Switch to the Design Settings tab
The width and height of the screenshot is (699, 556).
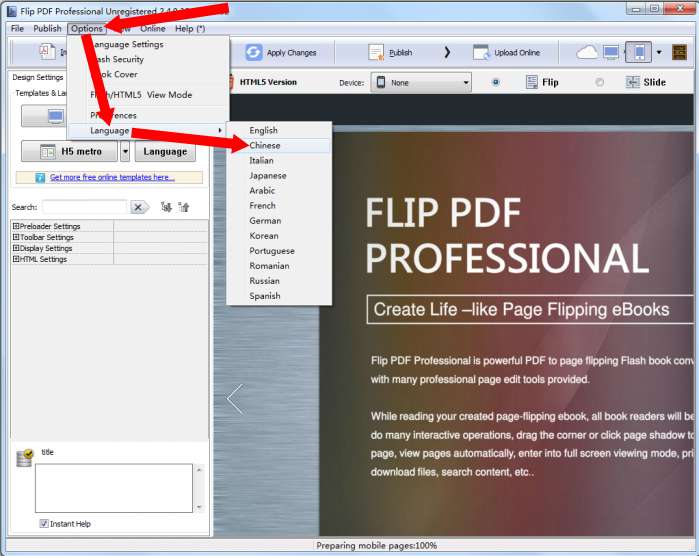click(x=38, y=78)
